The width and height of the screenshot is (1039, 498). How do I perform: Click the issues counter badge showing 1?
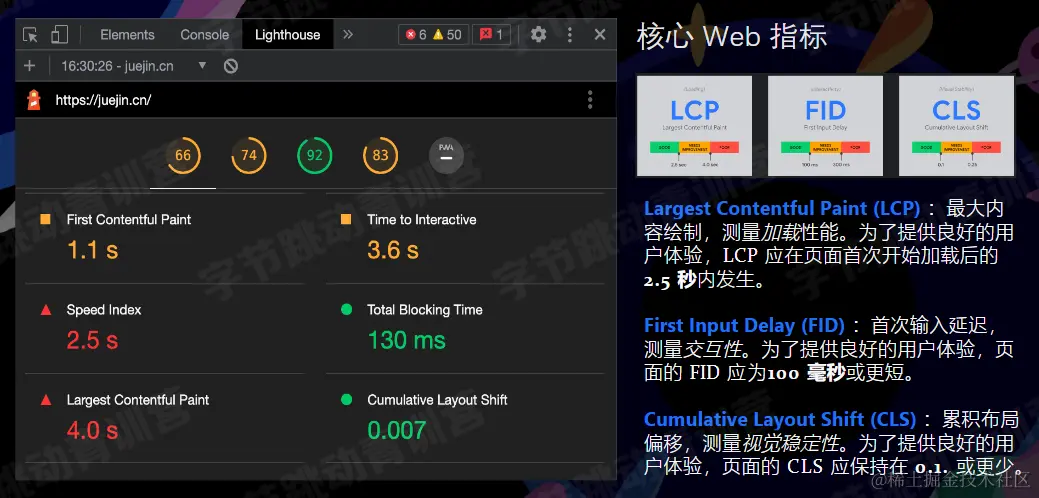[491, 34]
